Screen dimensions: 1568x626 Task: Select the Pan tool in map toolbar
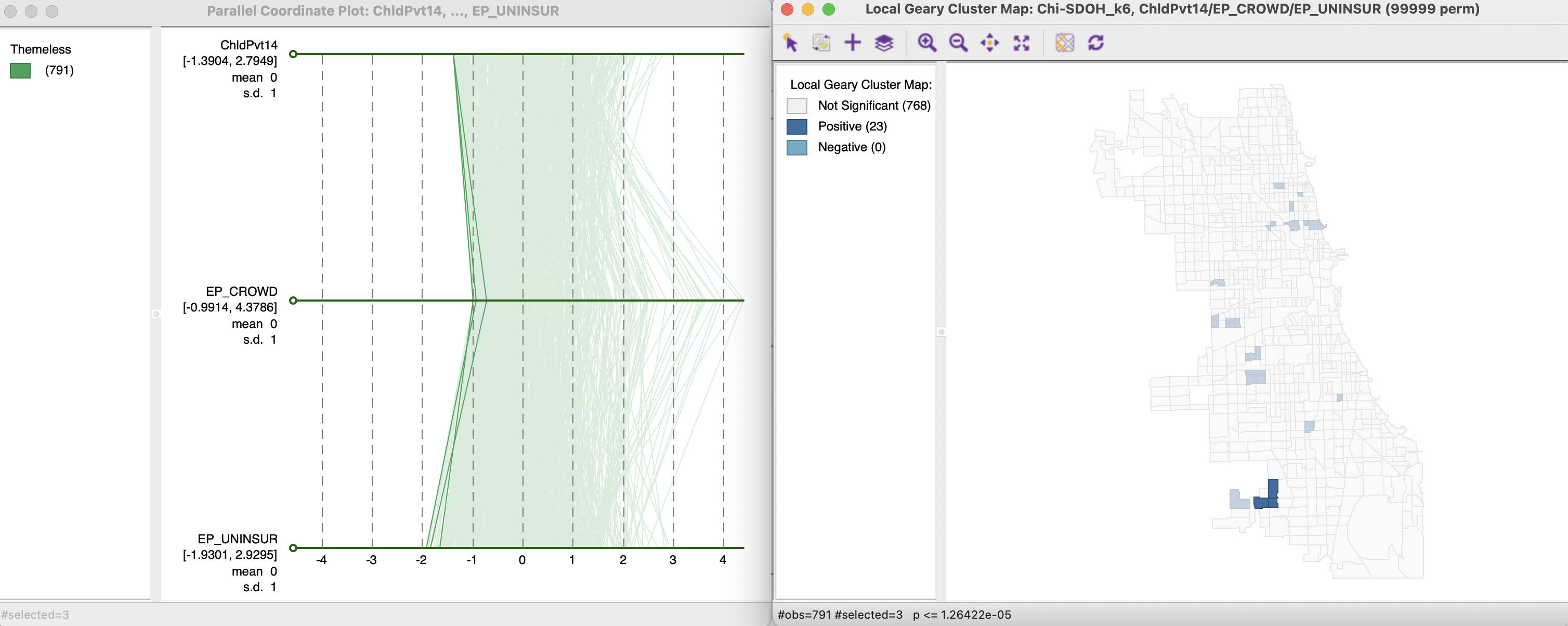pos(990,43)
